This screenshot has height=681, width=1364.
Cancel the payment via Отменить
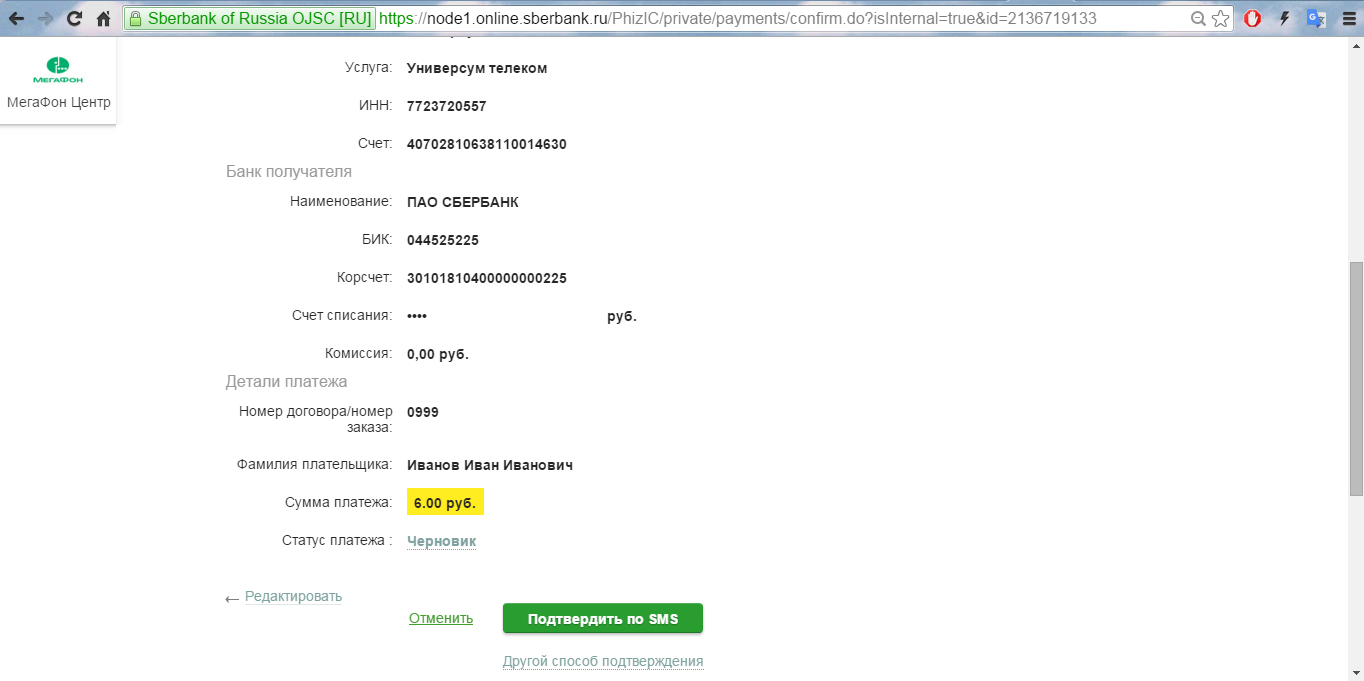(x=441, y=618)
